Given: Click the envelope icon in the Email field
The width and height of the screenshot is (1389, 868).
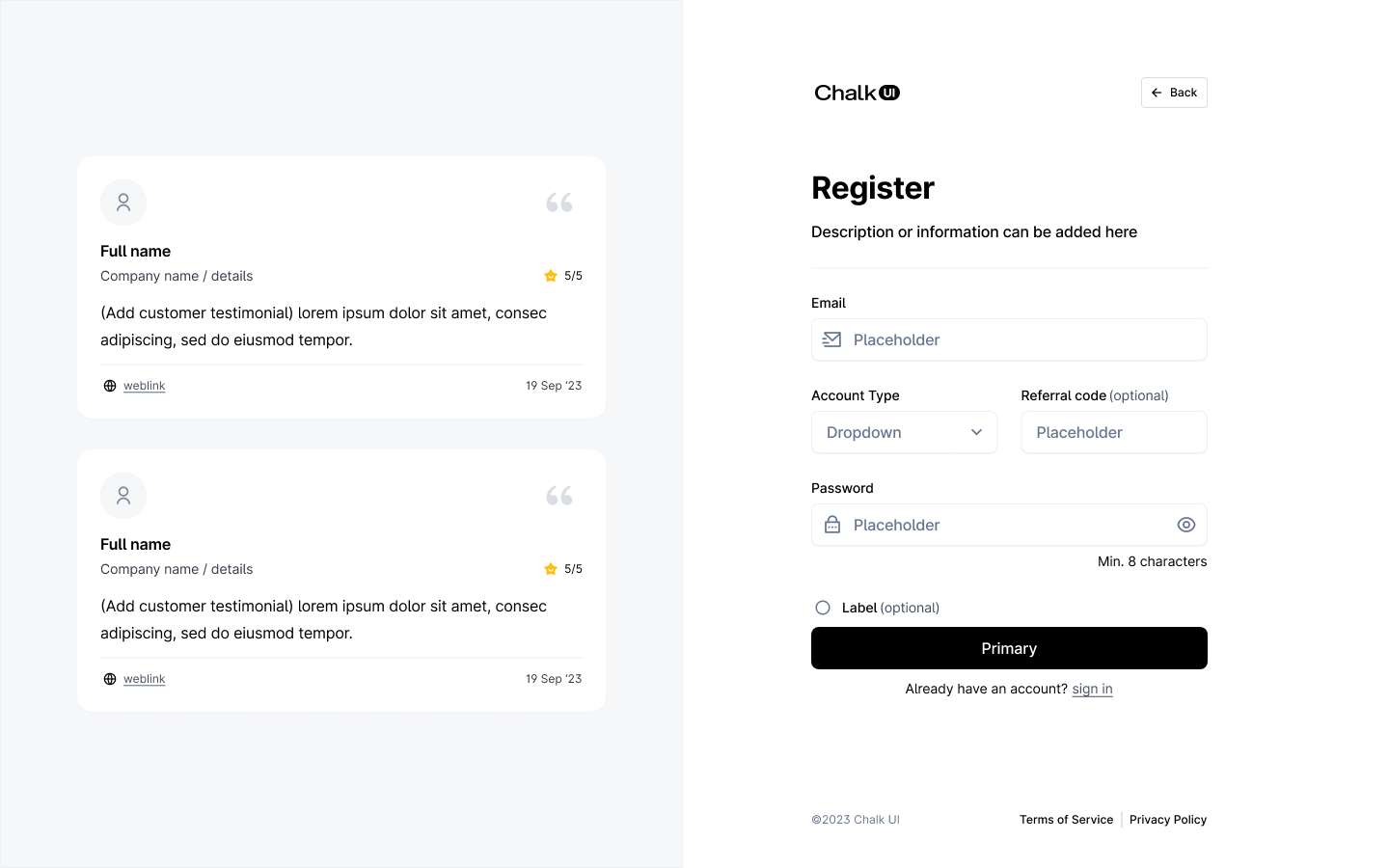Looking at the screenshot, I should (x=831, y=339).
